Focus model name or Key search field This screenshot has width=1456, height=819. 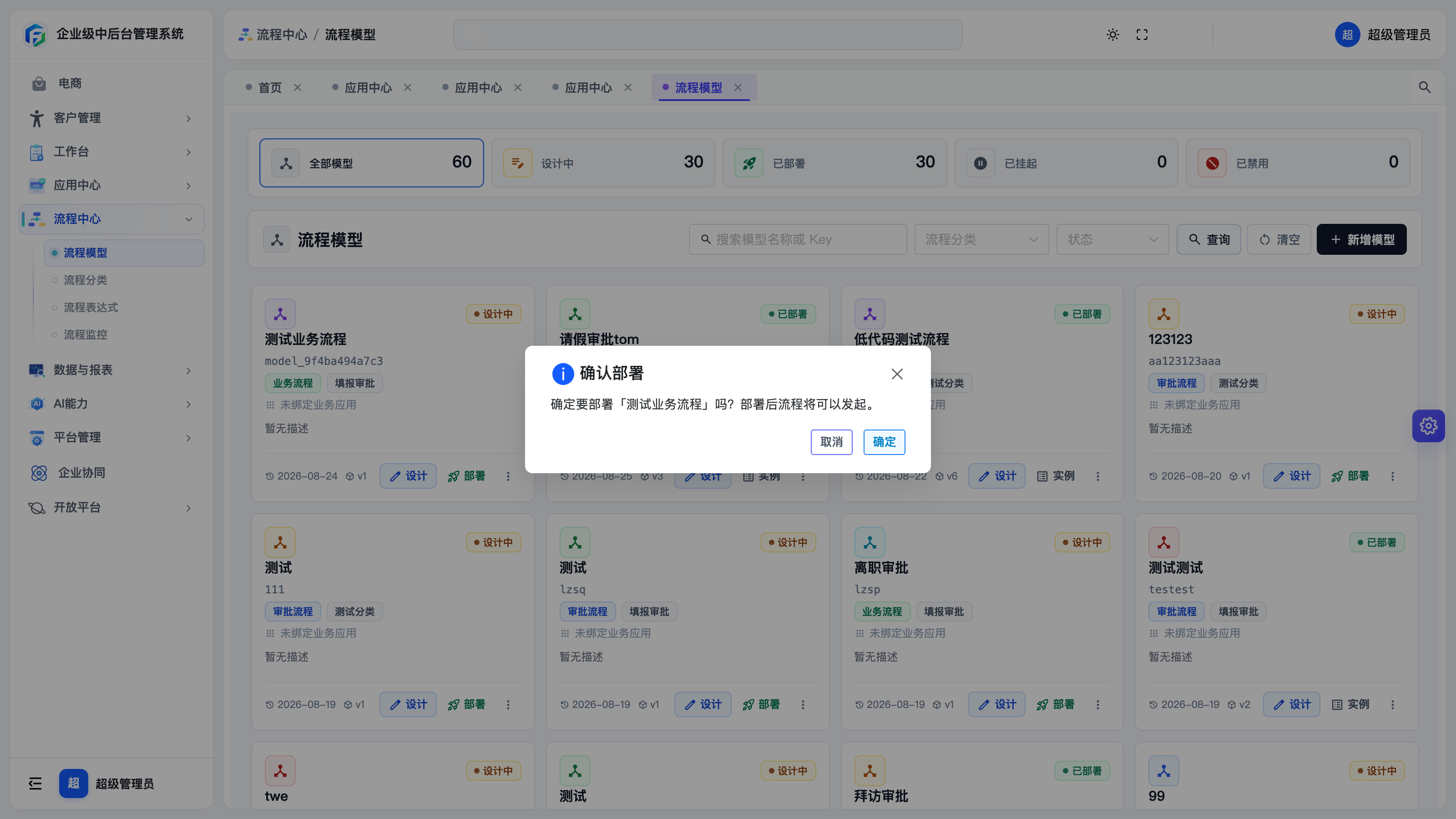pos(798,240)
